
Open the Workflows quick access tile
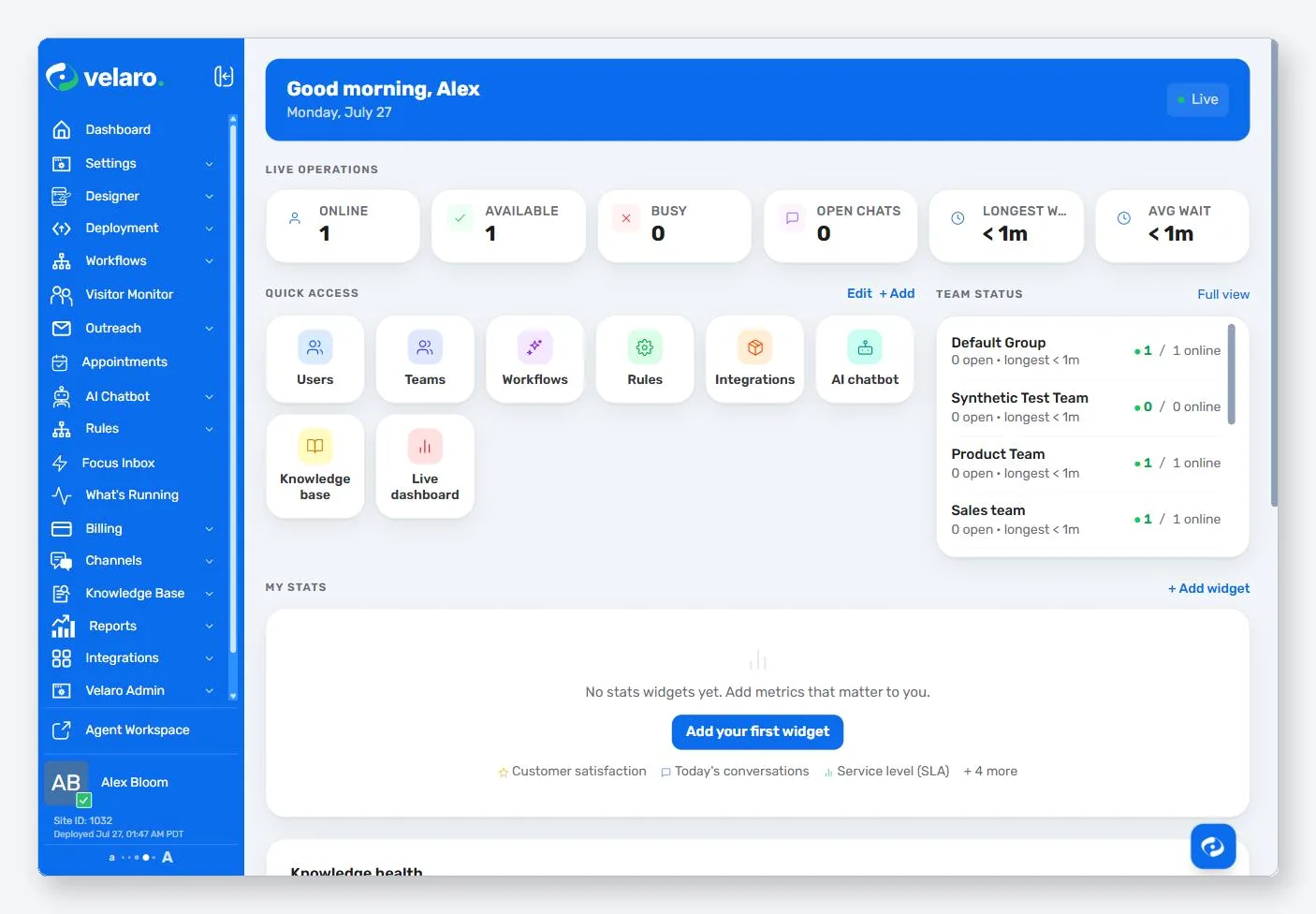[x=535, y=360]
